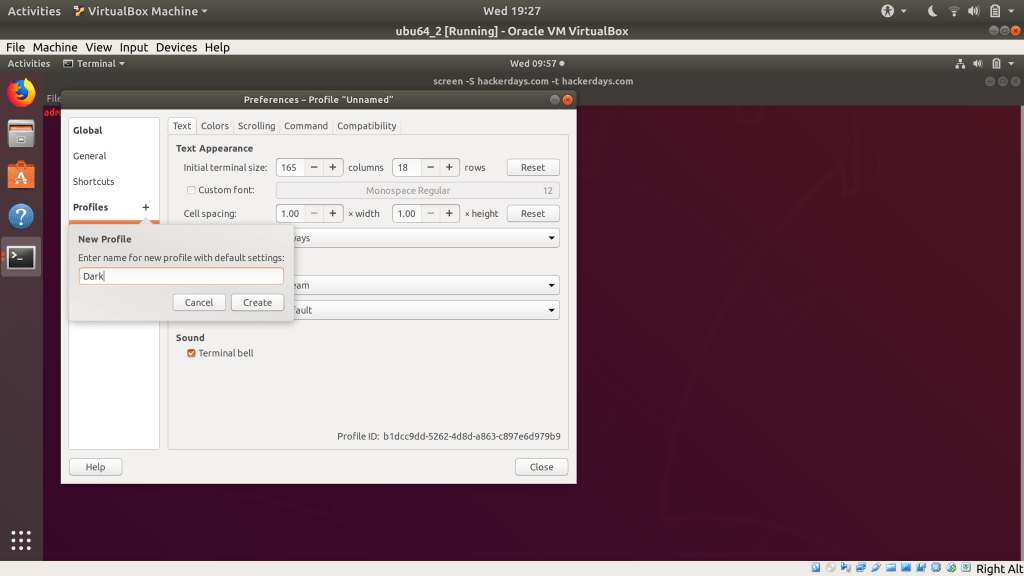Click Create to confirm the new profile
Image resolution: width=1024 pixels, height=576 pixels.
pyautogui.click(x=257, y=301)
